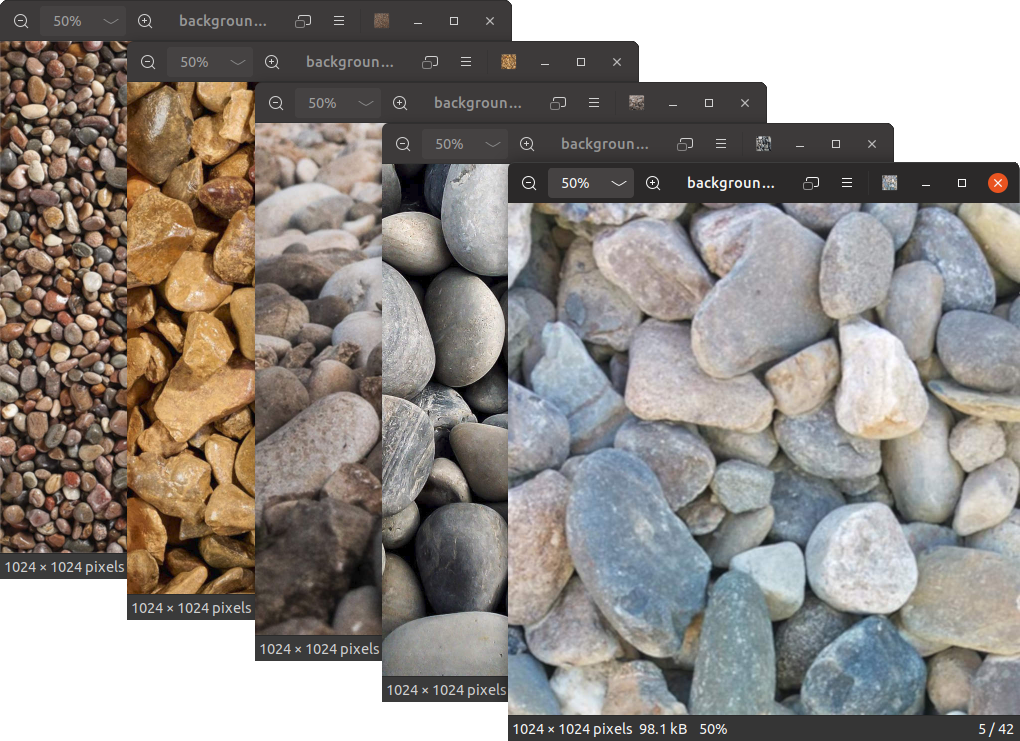Zoom out using the magnifier in the front window
Viewport: 1020px width, 741px height.
click(528, 183)
